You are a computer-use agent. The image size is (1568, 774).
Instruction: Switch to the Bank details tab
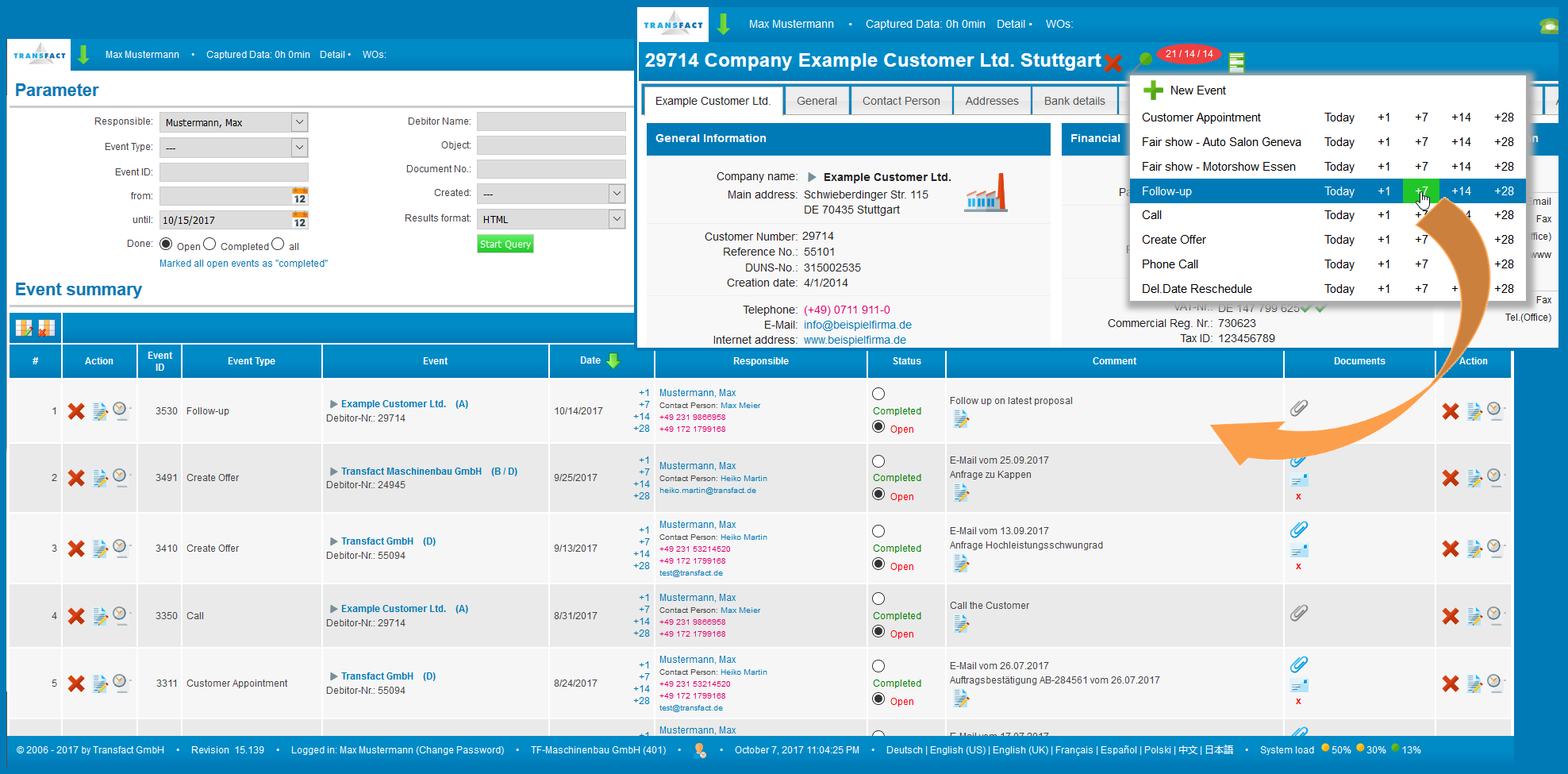pyautogui.click(x=1074, y=101)
